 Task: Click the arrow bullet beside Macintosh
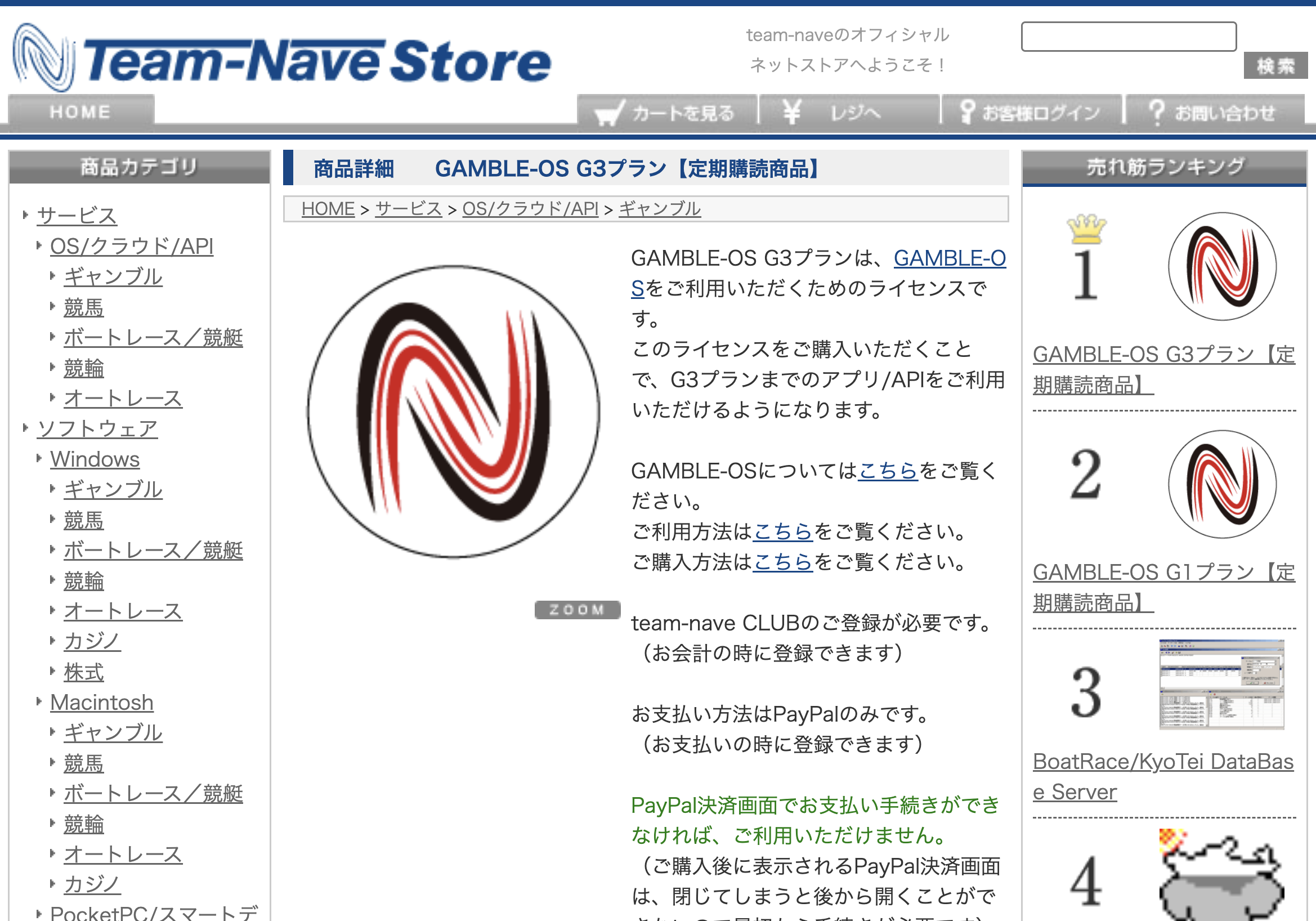(38, 701)
